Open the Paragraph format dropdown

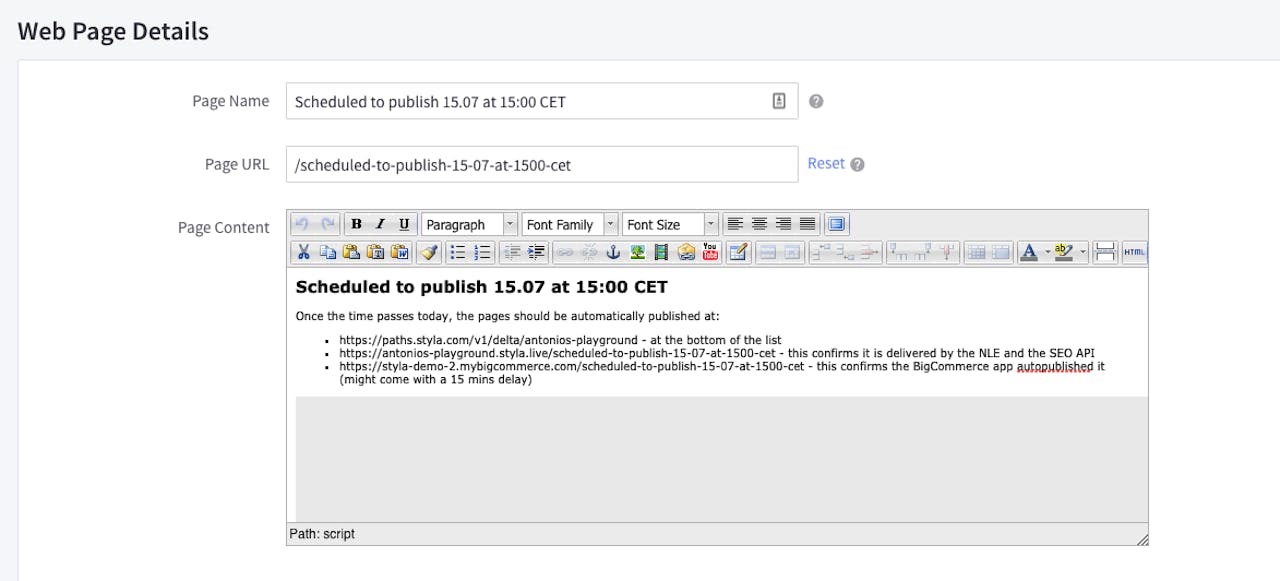coord(469,224)
